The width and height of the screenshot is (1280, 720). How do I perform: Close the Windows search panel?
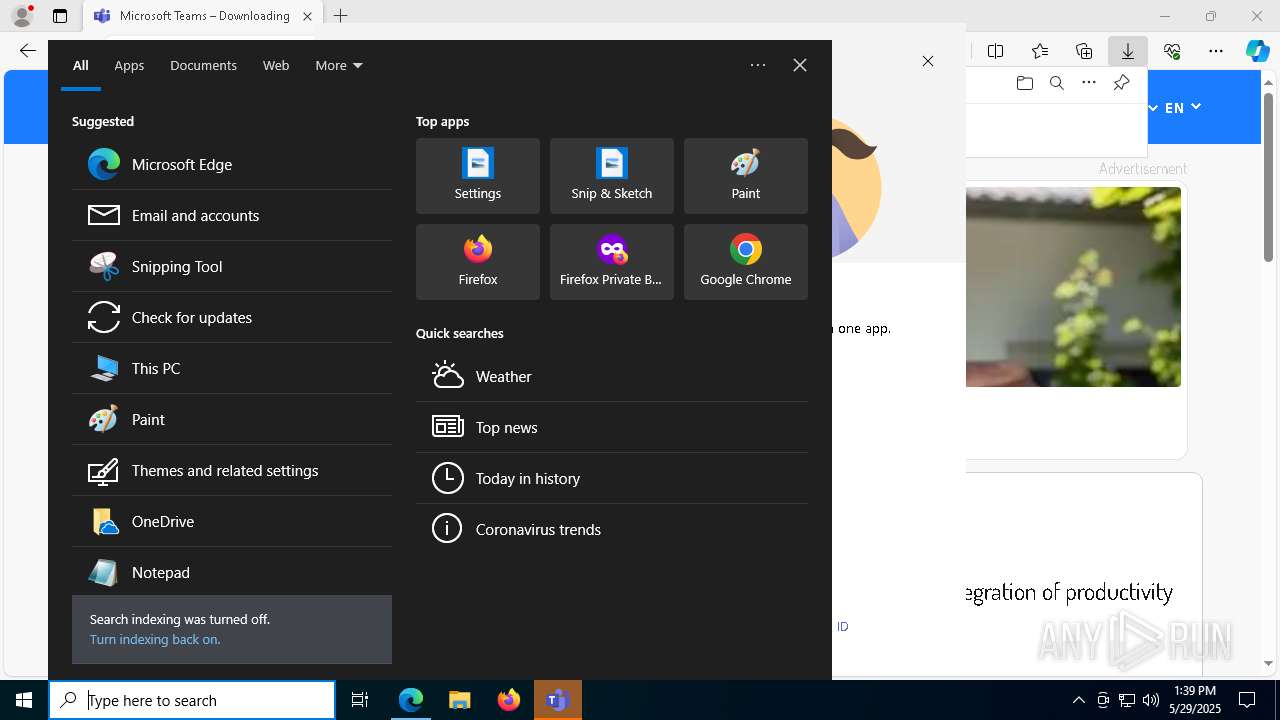[800, 65]
